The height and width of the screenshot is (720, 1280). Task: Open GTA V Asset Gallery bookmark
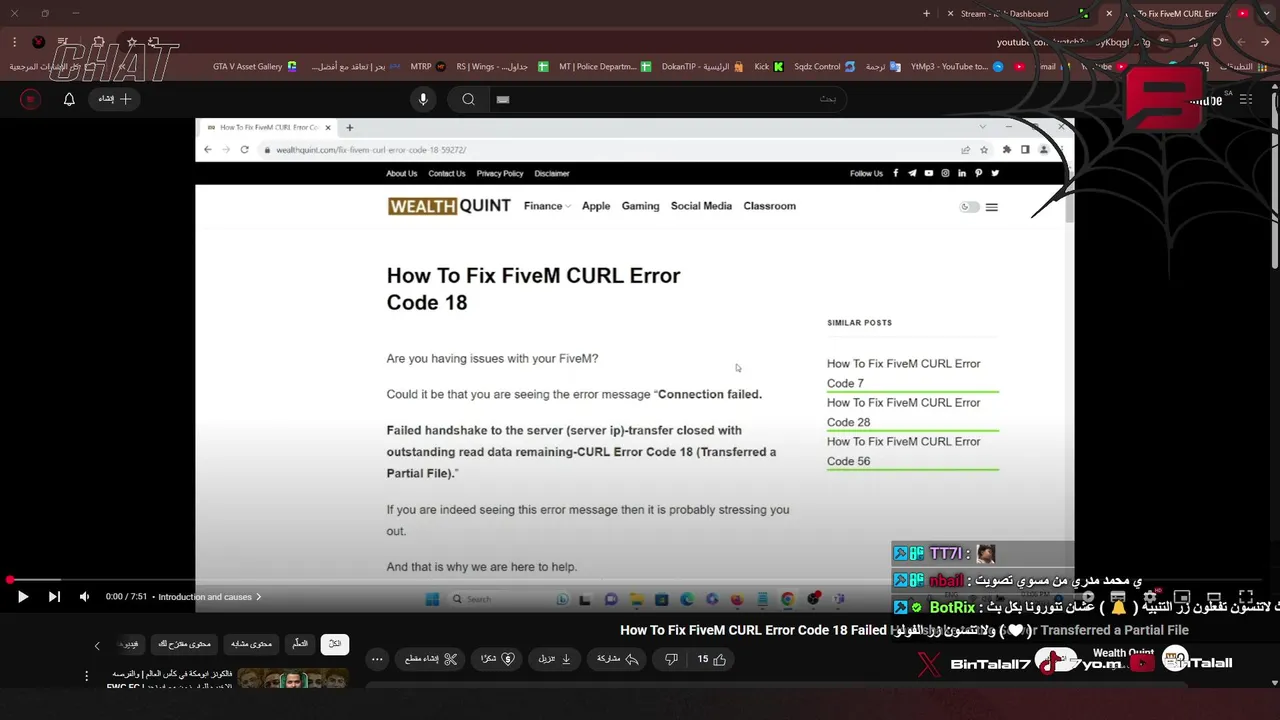click(x=254, y=66)
